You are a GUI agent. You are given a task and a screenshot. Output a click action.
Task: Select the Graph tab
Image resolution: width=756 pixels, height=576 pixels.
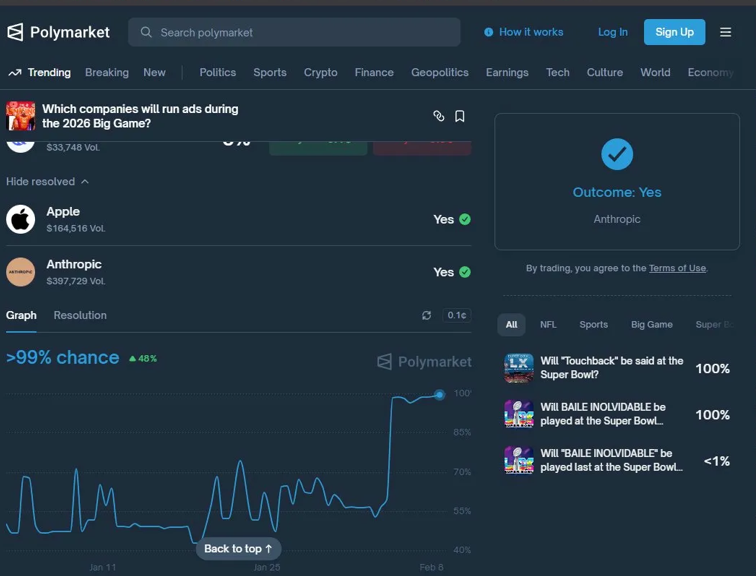pyautogui.click(x=21, y=315)
